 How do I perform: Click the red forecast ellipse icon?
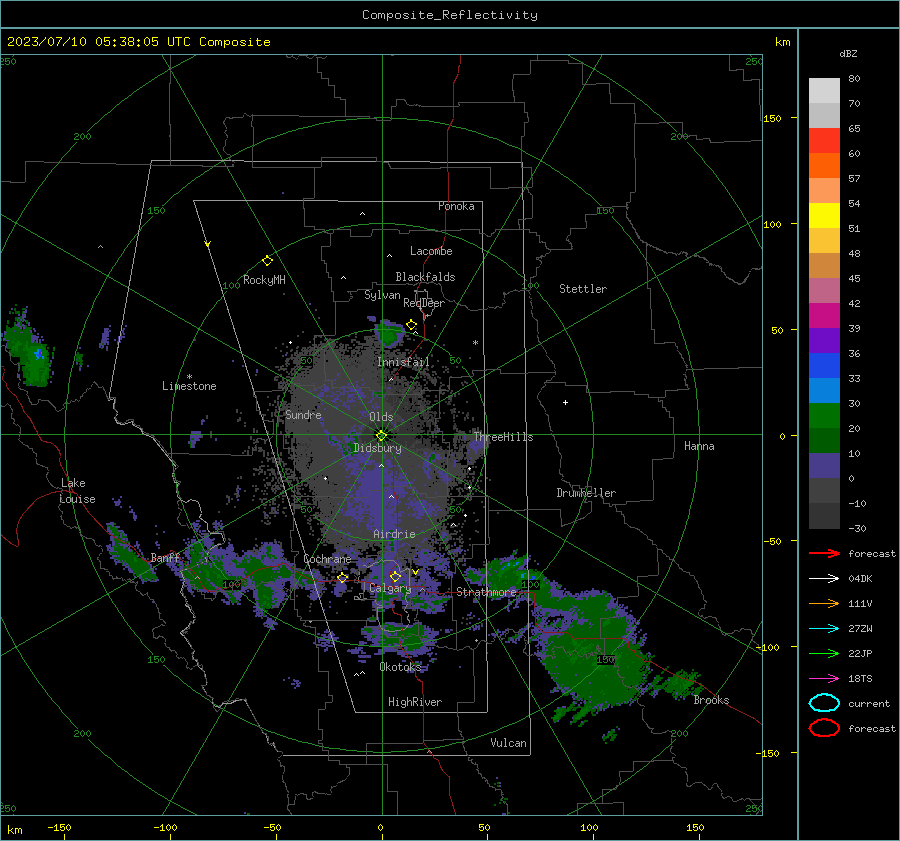pos(824,728)
